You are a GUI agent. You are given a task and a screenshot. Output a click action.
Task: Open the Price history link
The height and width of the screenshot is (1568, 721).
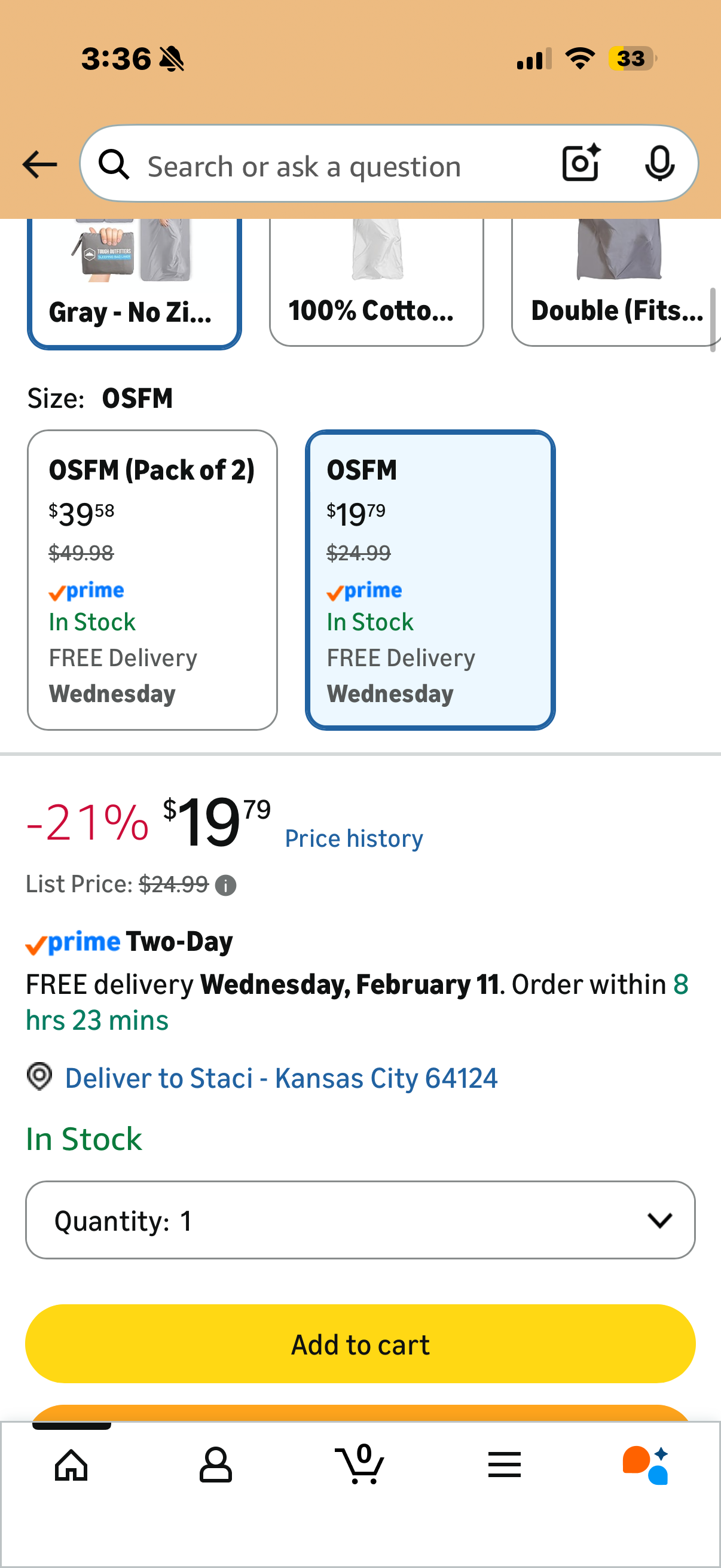tap(353, 839)
